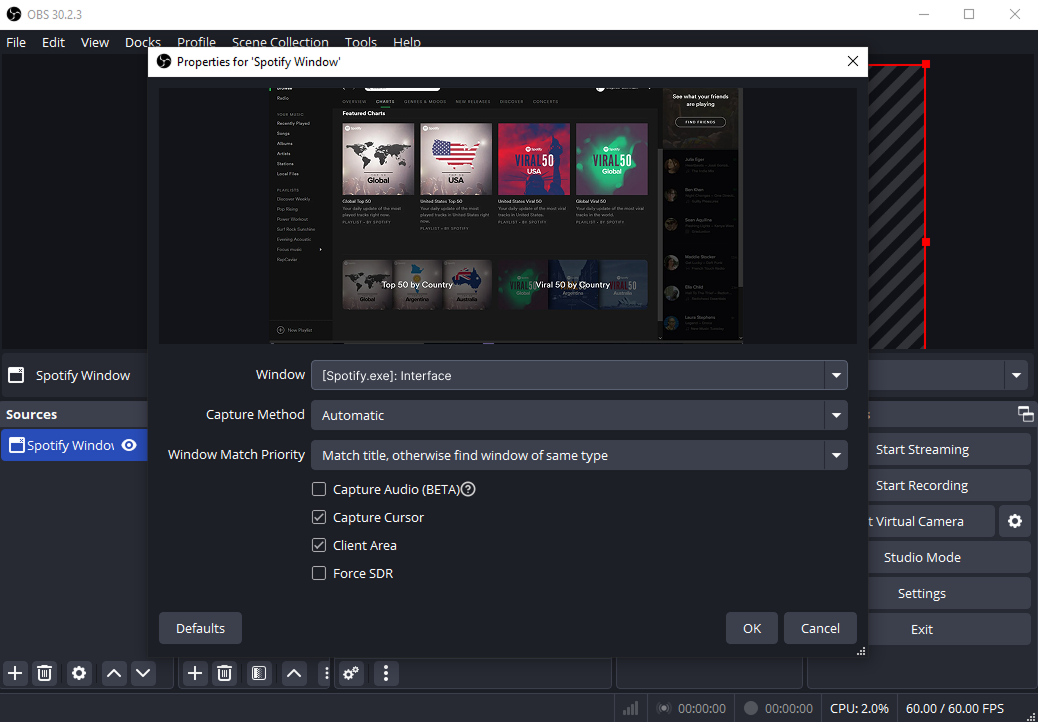The image size is (1038, 722).
Task: Move the Spotify Window source up
Action: 114,673
